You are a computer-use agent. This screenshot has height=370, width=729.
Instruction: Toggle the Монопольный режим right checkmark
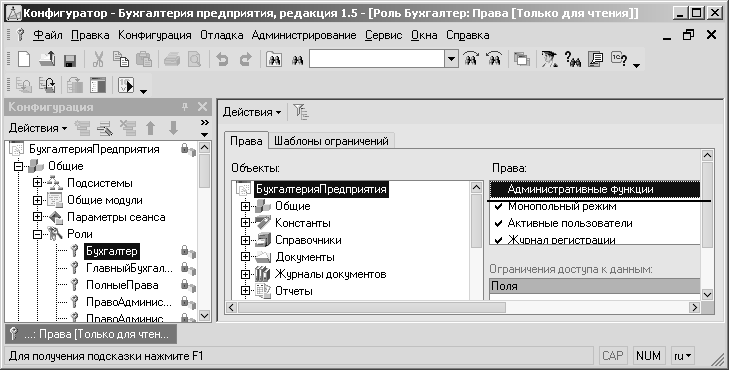coord(499,206)
